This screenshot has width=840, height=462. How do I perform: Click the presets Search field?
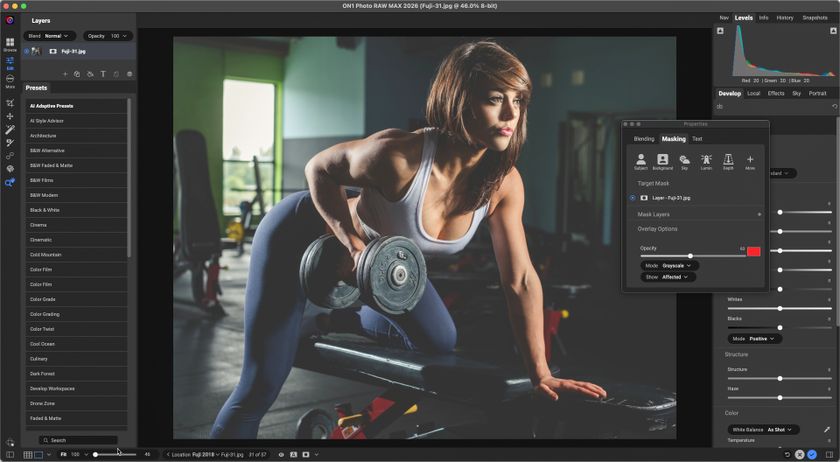click(78, 440)
